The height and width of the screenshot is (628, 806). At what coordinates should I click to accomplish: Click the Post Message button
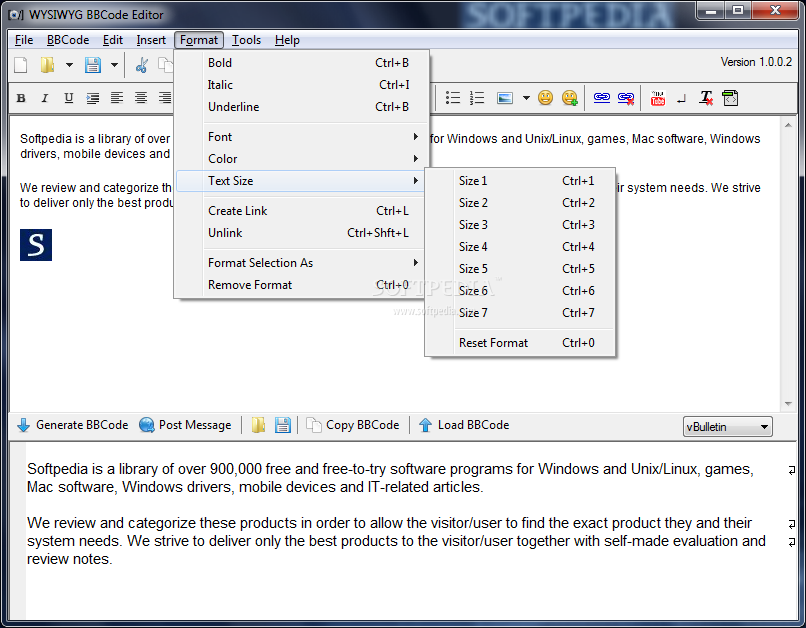point(186,425)
